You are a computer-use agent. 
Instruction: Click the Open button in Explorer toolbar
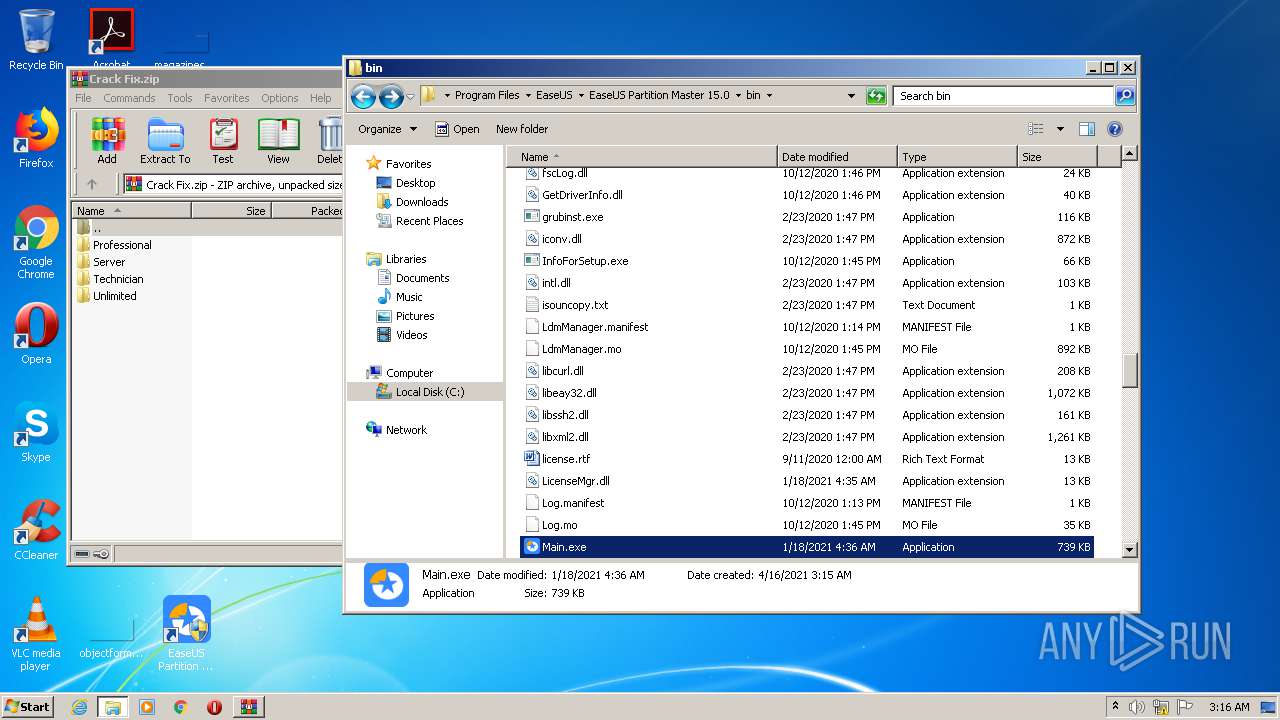[457, 129]
